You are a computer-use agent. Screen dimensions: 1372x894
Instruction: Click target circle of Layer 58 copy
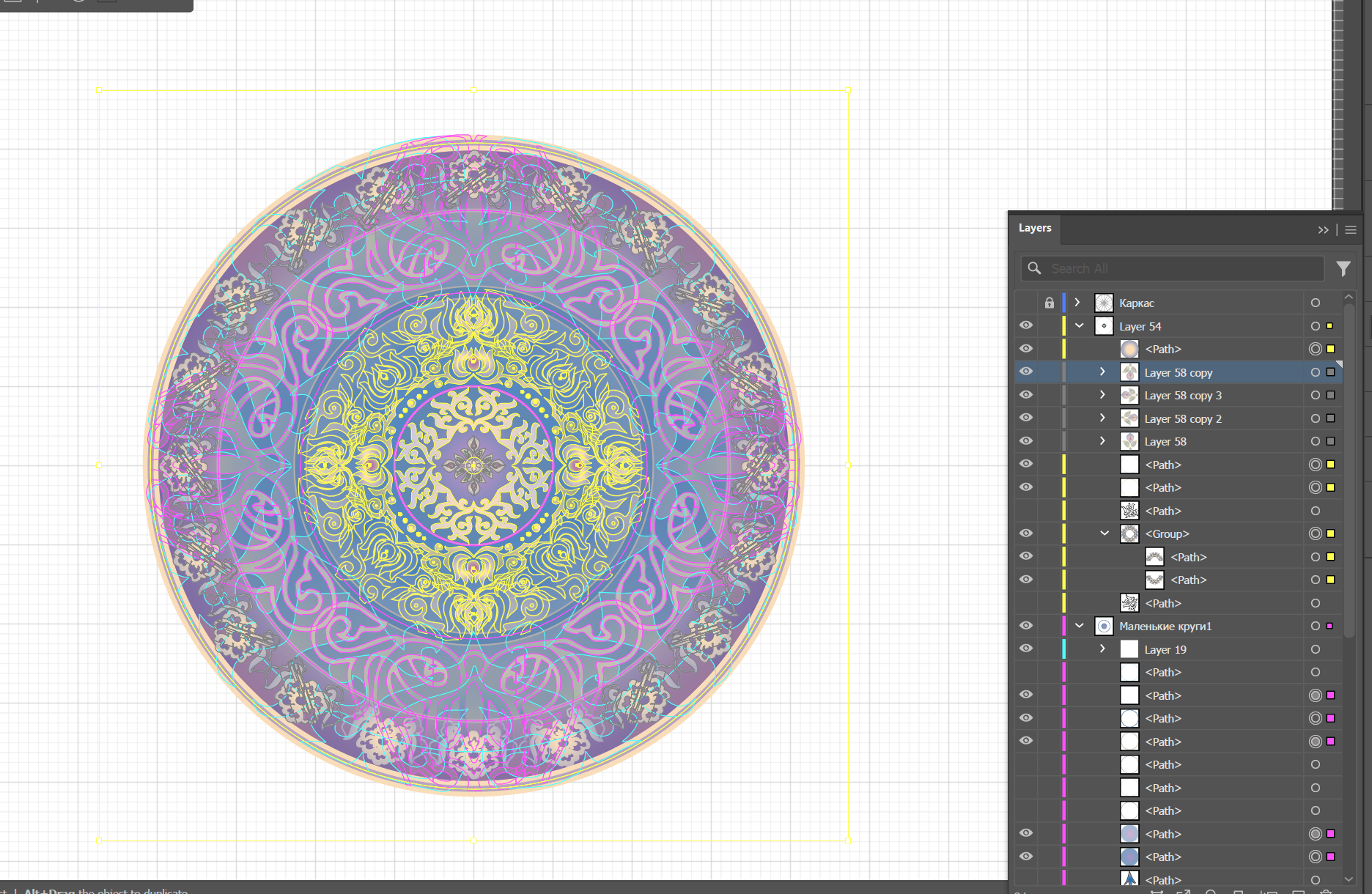pos(1316,372)
